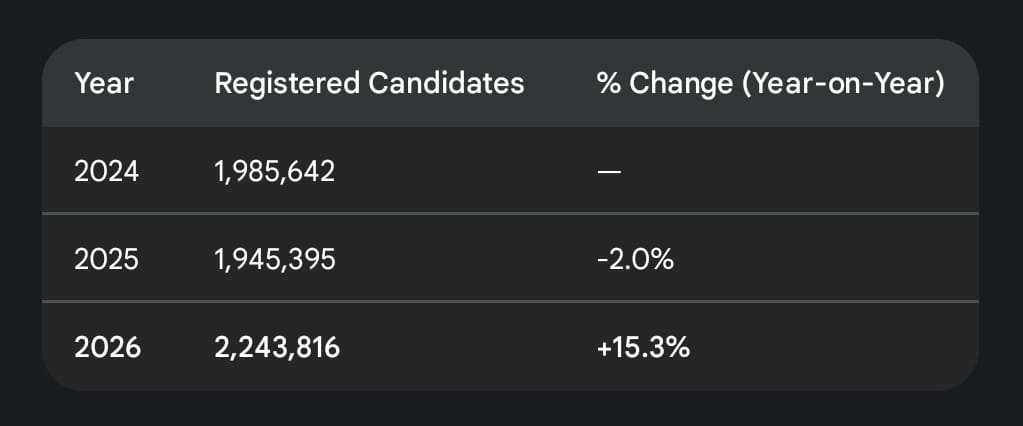Click the plus sign in +15.3%
The height and width of the screenshot is (426, 1023).
pyautogui.click(x=603, y=349)
